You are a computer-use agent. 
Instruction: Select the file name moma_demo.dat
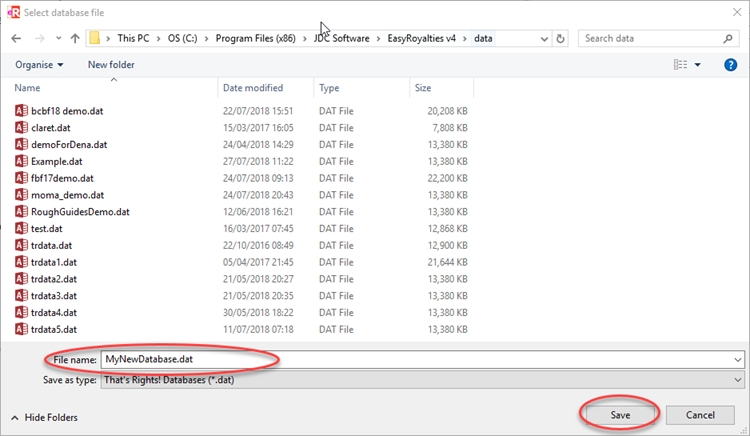tap(67, 195)
